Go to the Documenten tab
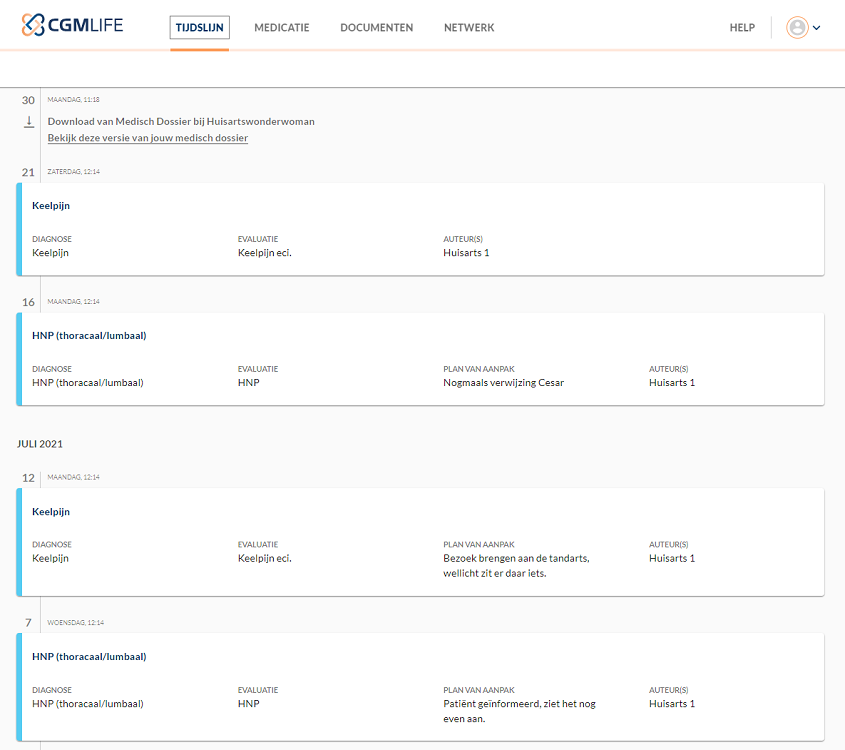This screenshot has height=750, width=845. tap(376, 28)
